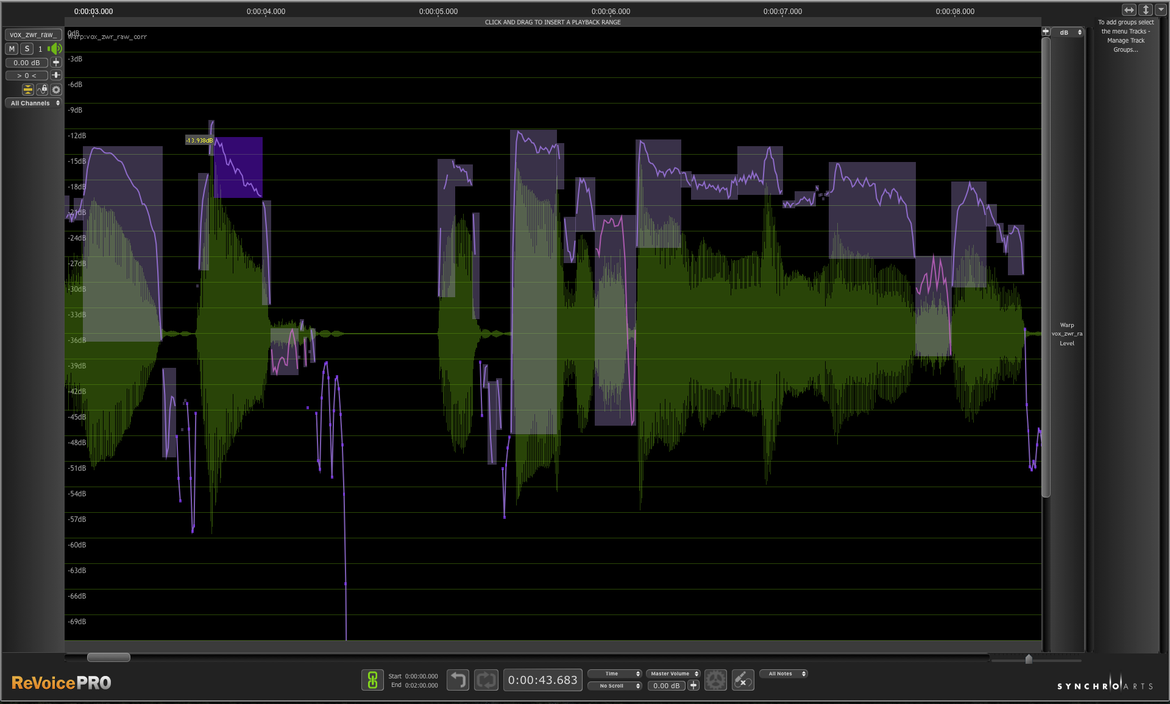The height and width of the screenshot is (704, 1170).
Task: Click the Manage Track Groups hint text
Action: 1126,36
